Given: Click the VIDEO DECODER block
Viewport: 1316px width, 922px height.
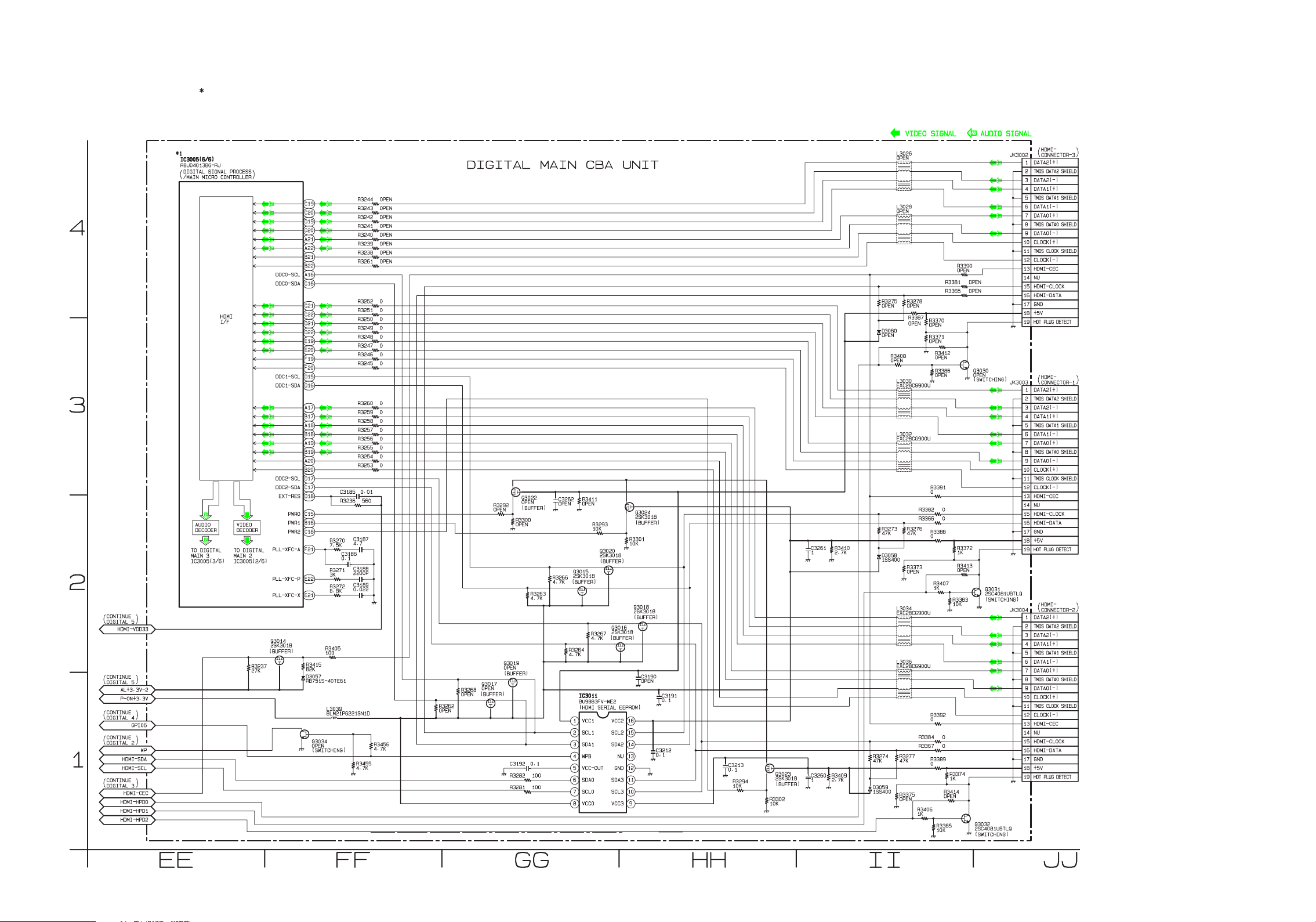Looking at the screenshot, I should coord(247,527).
